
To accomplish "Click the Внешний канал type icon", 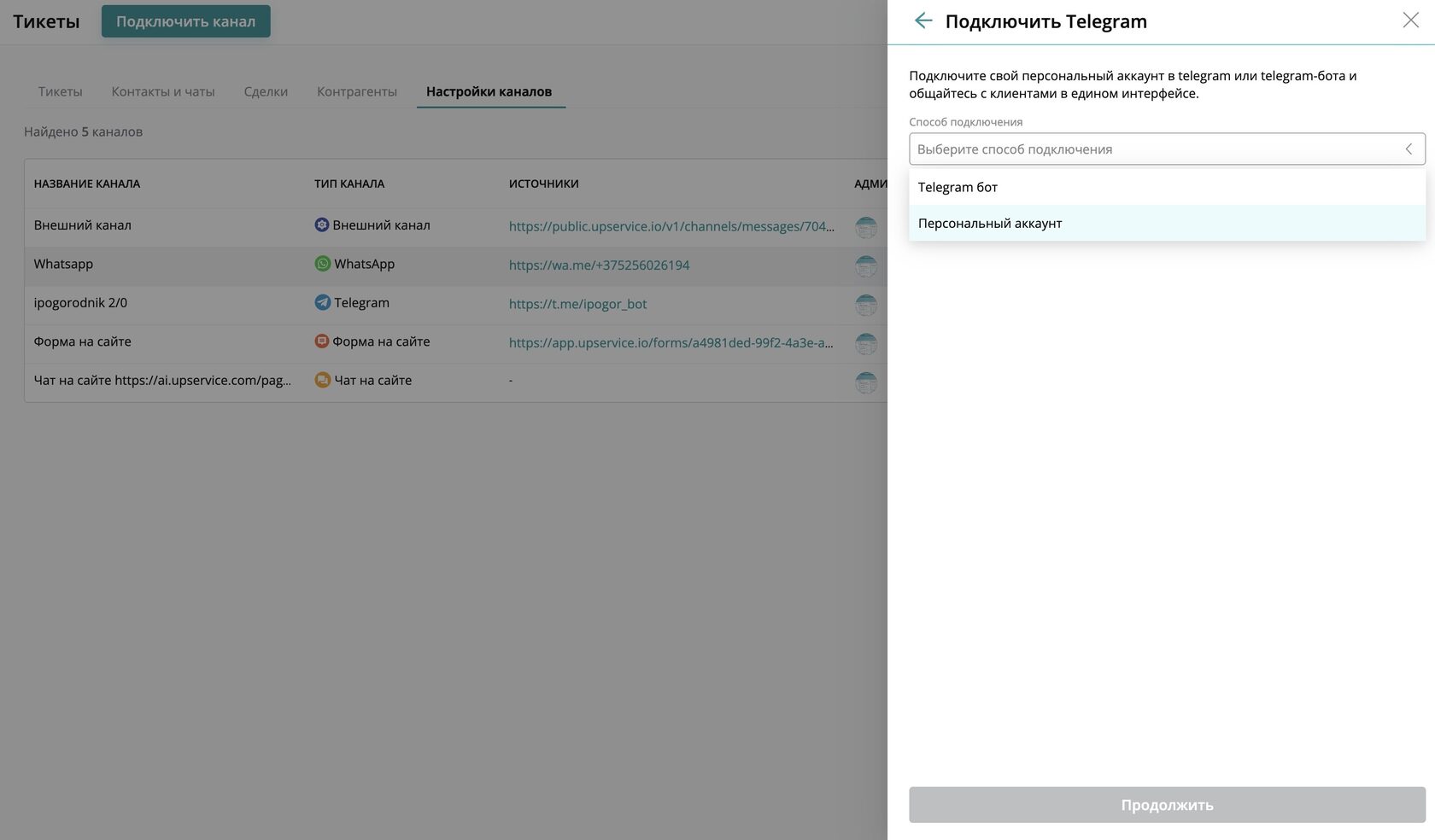I will tap(321, 225).
